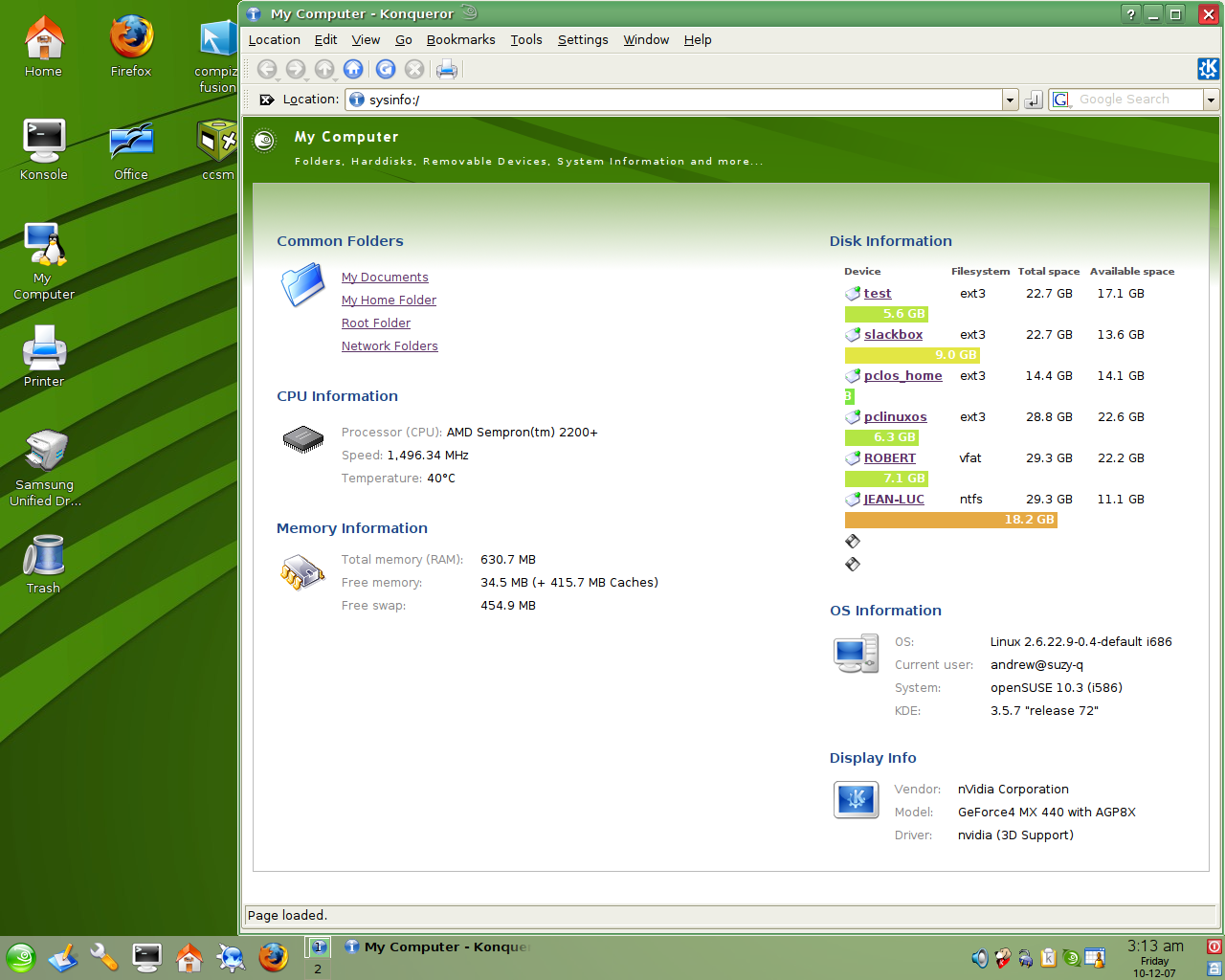Click the window Help question mark button

tap(1131, 13)
